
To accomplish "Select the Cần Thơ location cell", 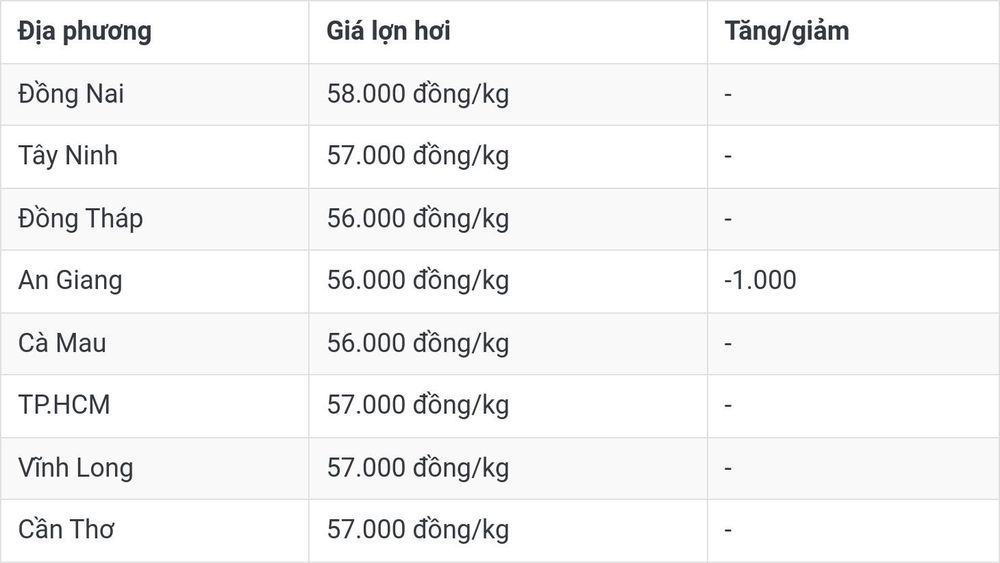I will [x=66, y=529].
